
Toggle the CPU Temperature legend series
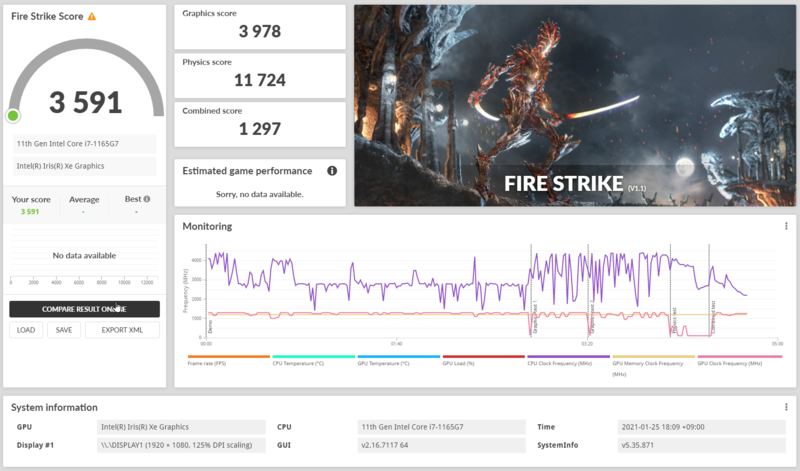click(x=313, y=360)
